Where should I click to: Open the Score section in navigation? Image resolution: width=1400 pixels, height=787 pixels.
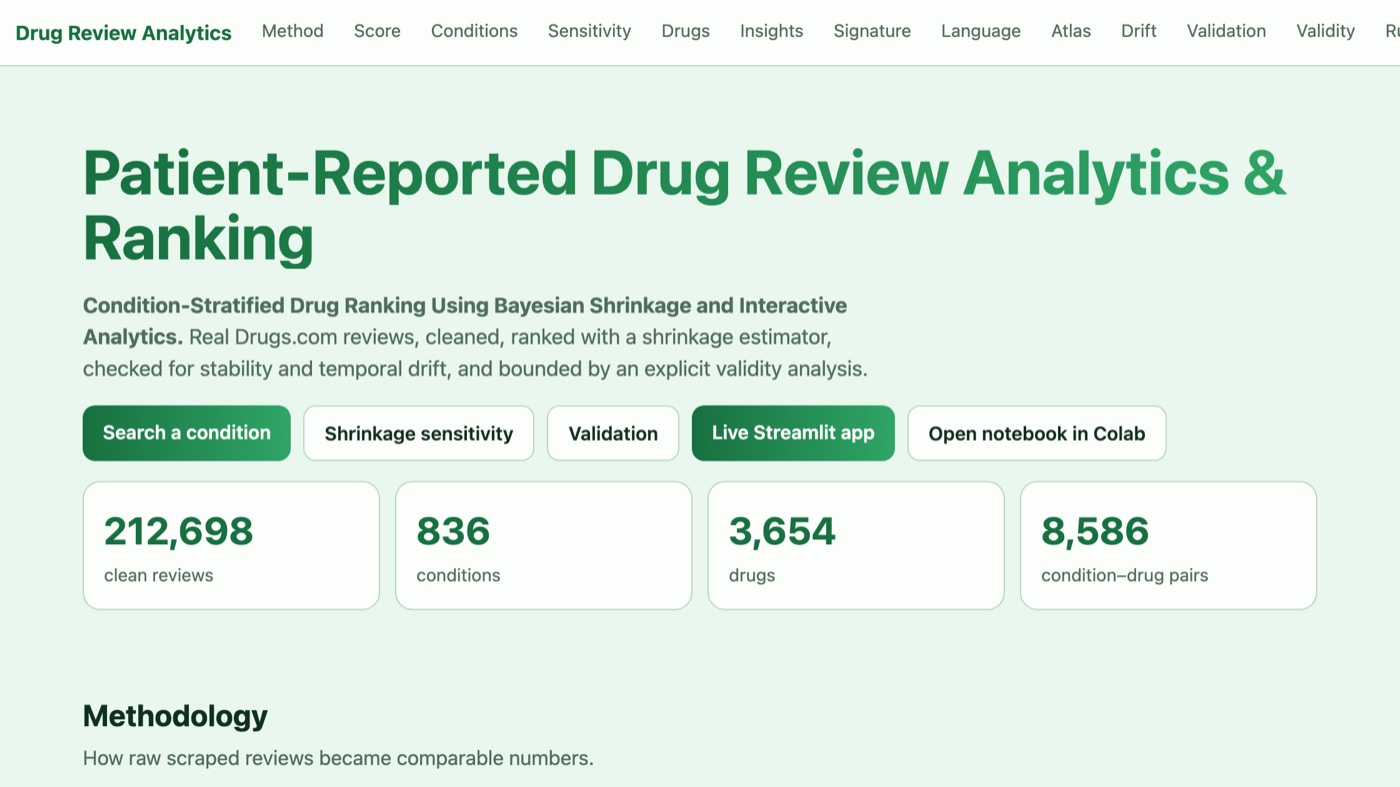377,31
